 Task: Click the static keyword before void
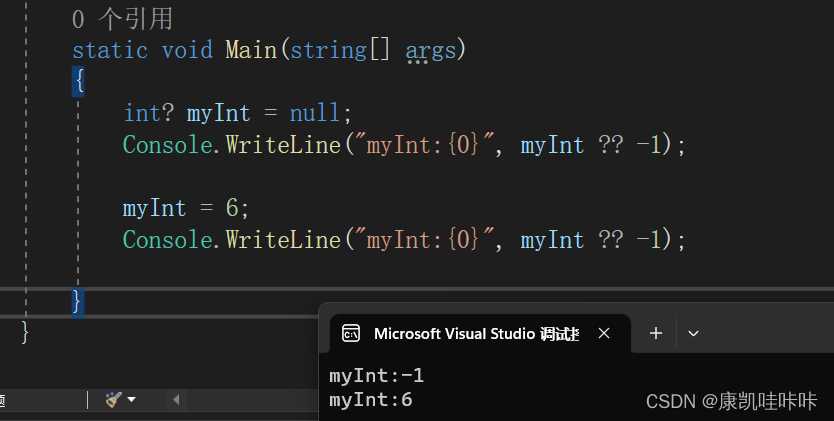coord(111,49)
